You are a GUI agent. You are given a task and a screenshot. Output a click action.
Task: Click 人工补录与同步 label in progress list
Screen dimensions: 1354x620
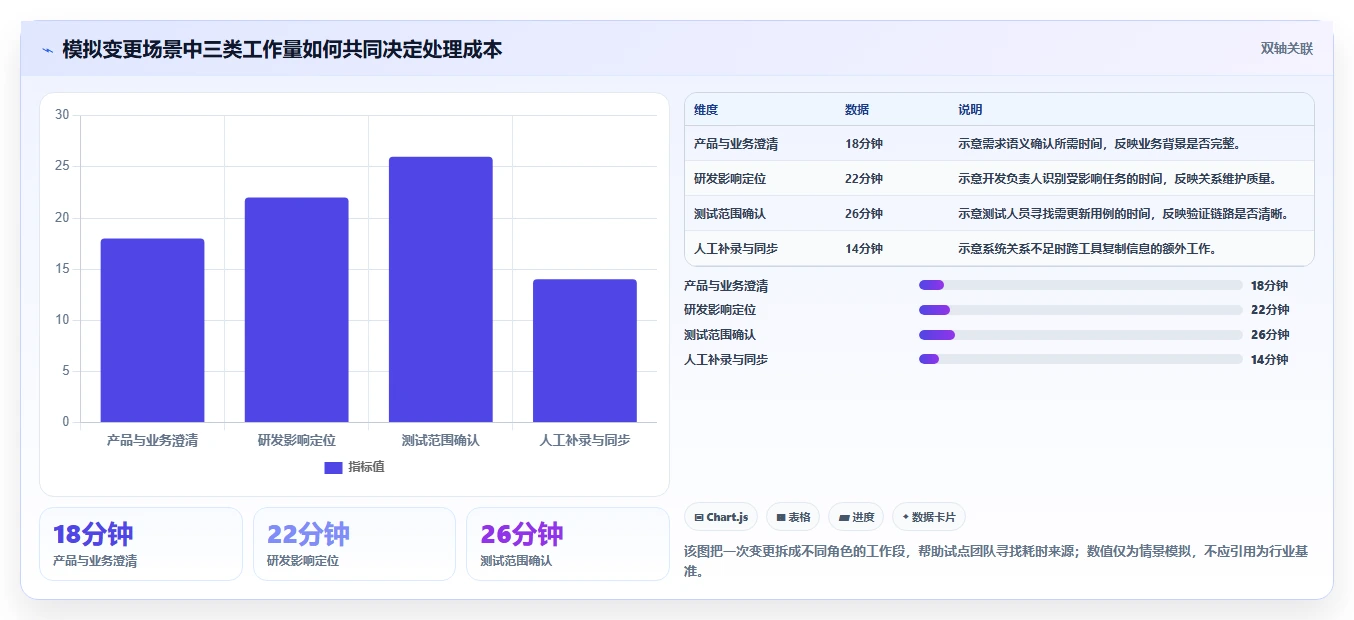point(726,359)
